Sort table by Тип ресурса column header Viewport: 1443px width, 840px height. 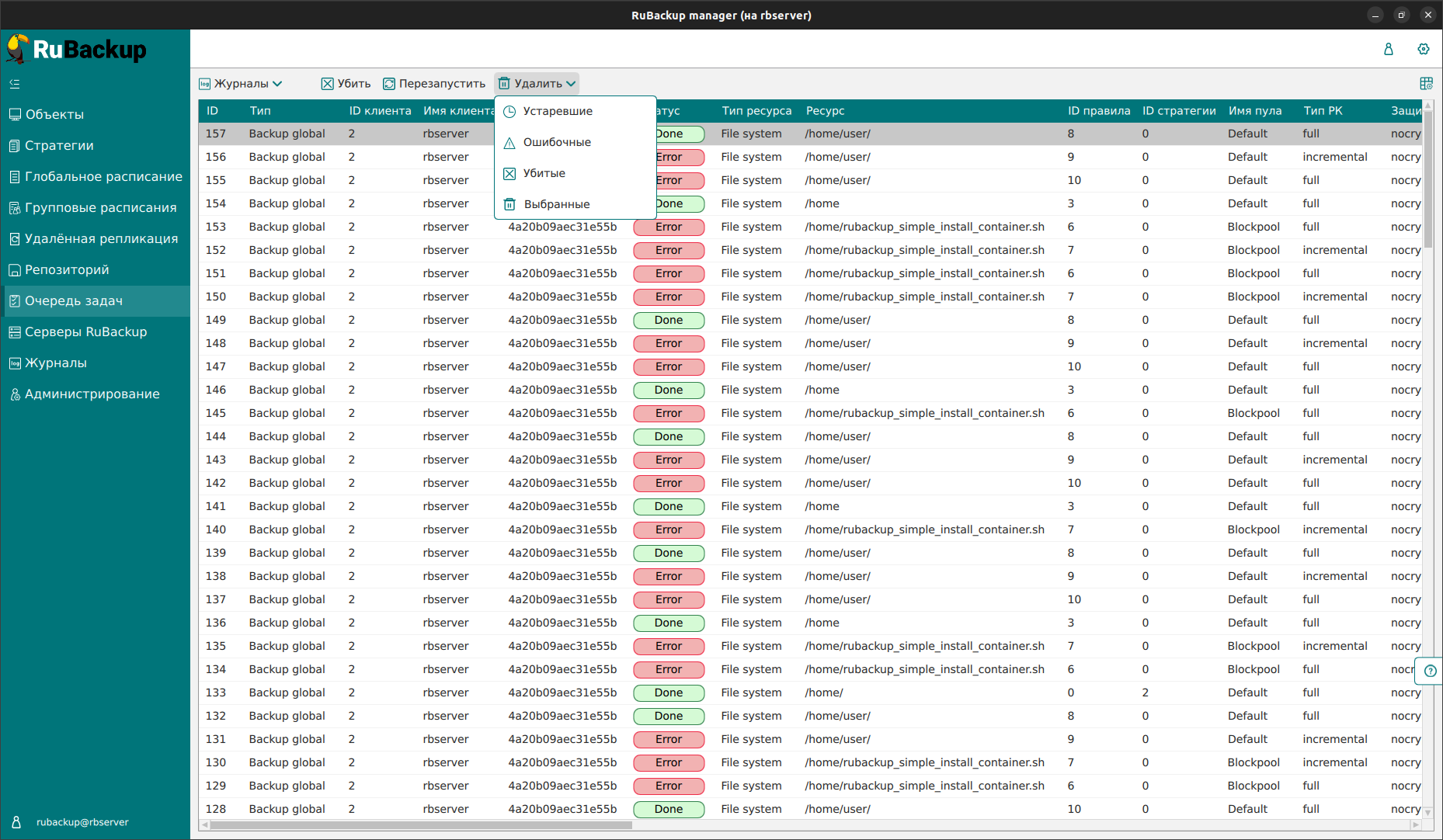click(x=756, y=111)
